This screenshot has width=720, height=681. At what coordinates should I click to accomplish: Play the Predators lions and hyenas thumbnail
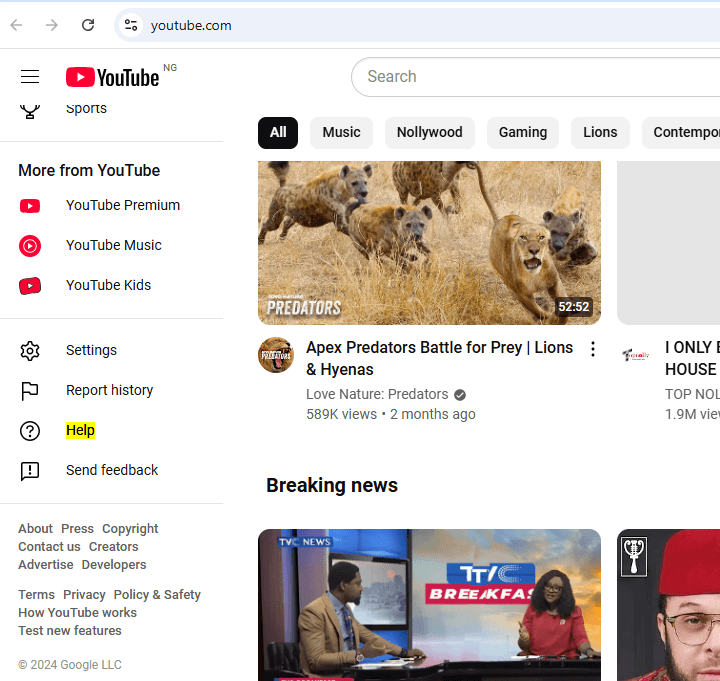coord(429,243)
